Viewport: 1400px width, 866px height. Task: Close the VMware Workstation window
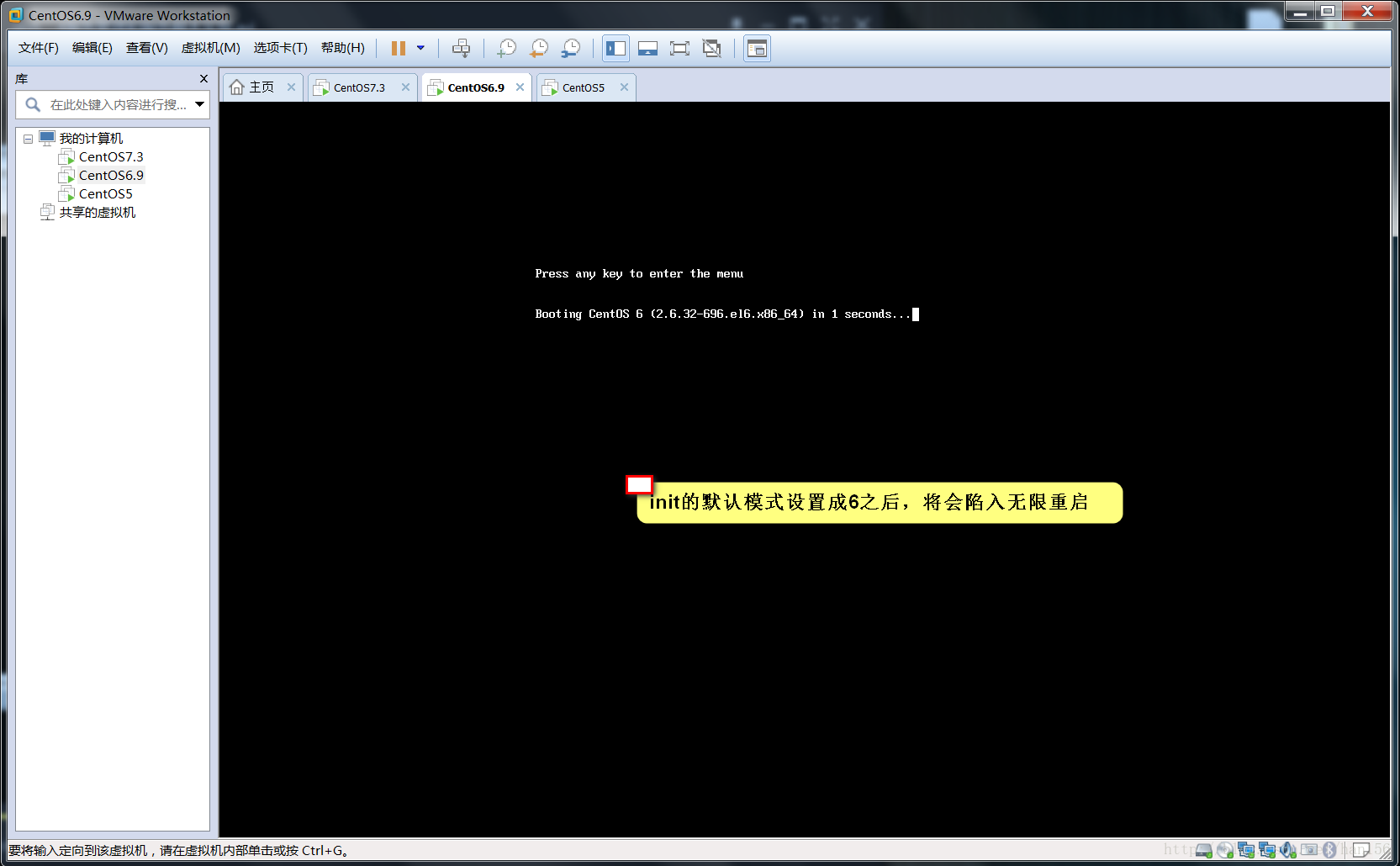pos(1367,11)
